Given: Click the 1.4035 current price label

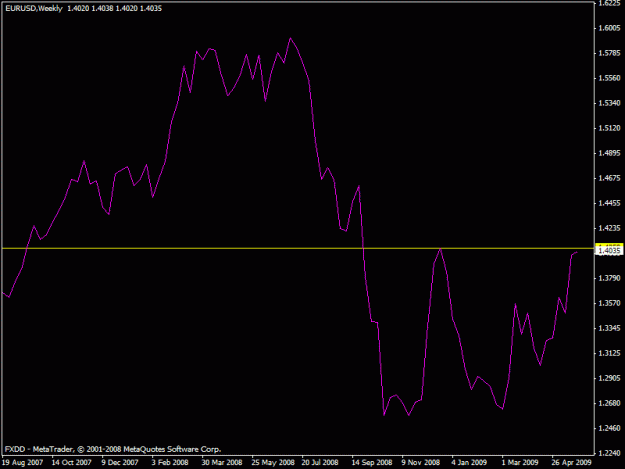Looking at the screenshot, I should click(x=609, y=251).
